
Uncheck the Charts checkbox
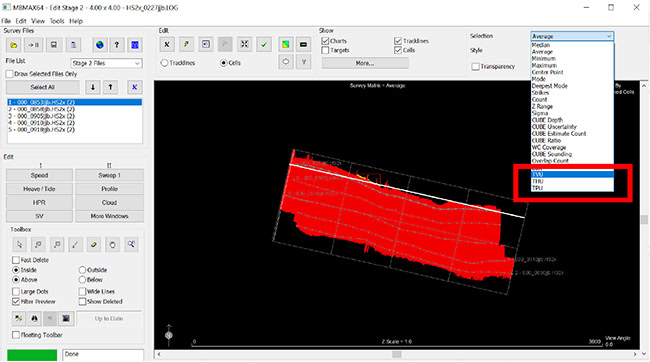pyautogui.click(x=325, y=41)
